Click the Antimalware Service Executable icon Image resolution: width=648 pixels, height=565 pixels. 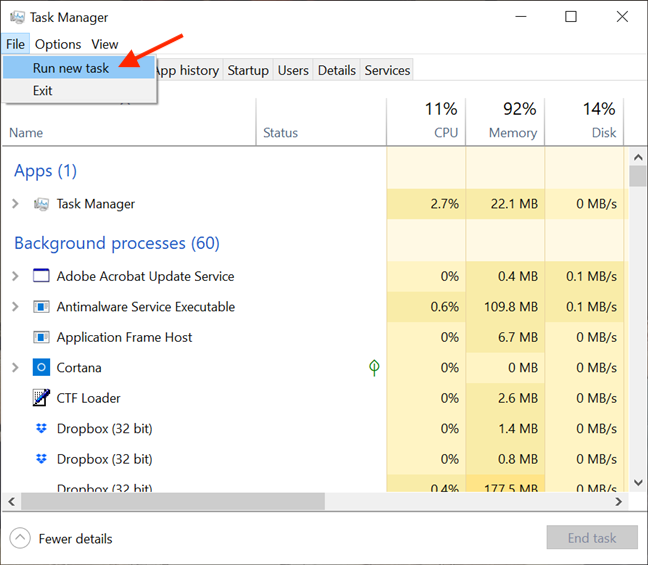41,307
